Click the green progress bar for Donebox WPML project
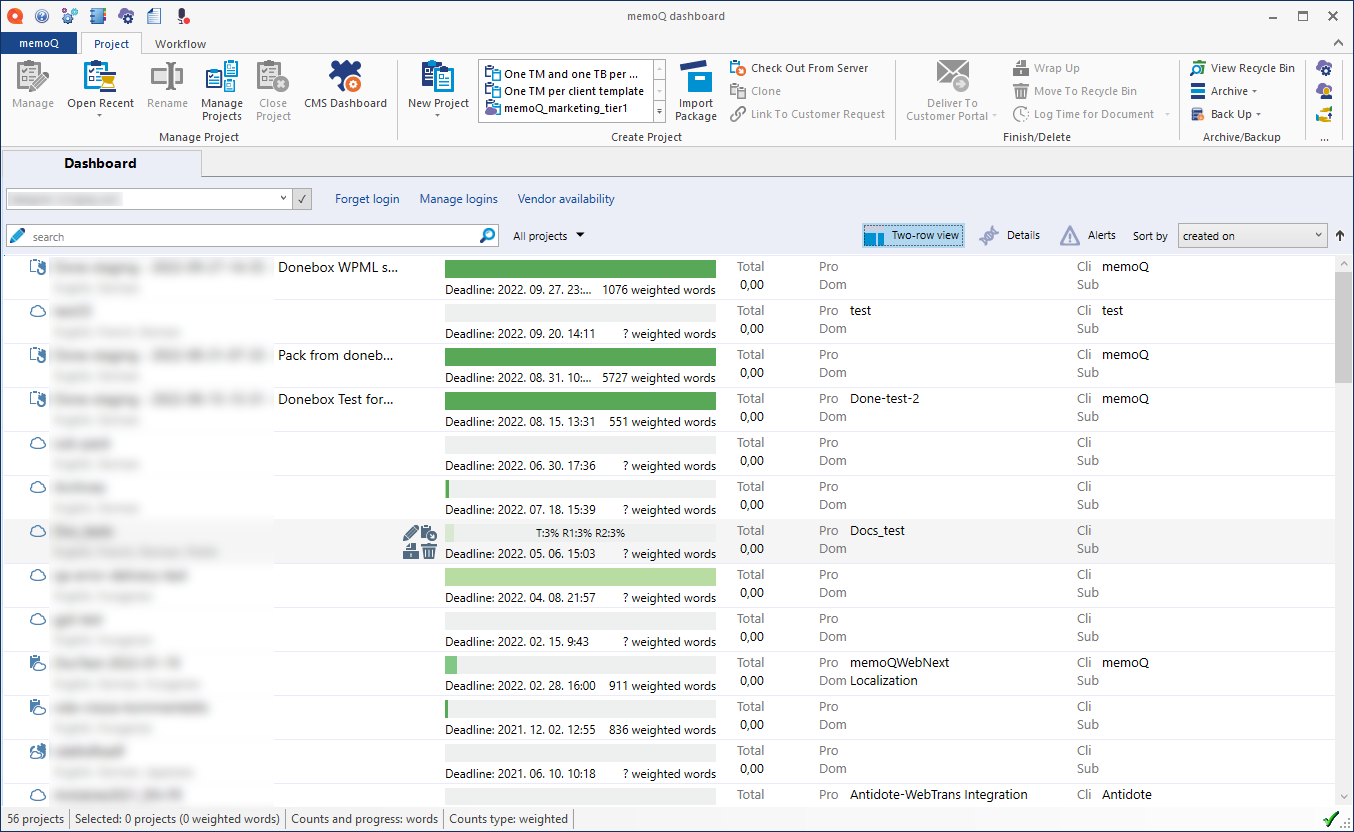Screen dimensions: 1354x832 580,269
